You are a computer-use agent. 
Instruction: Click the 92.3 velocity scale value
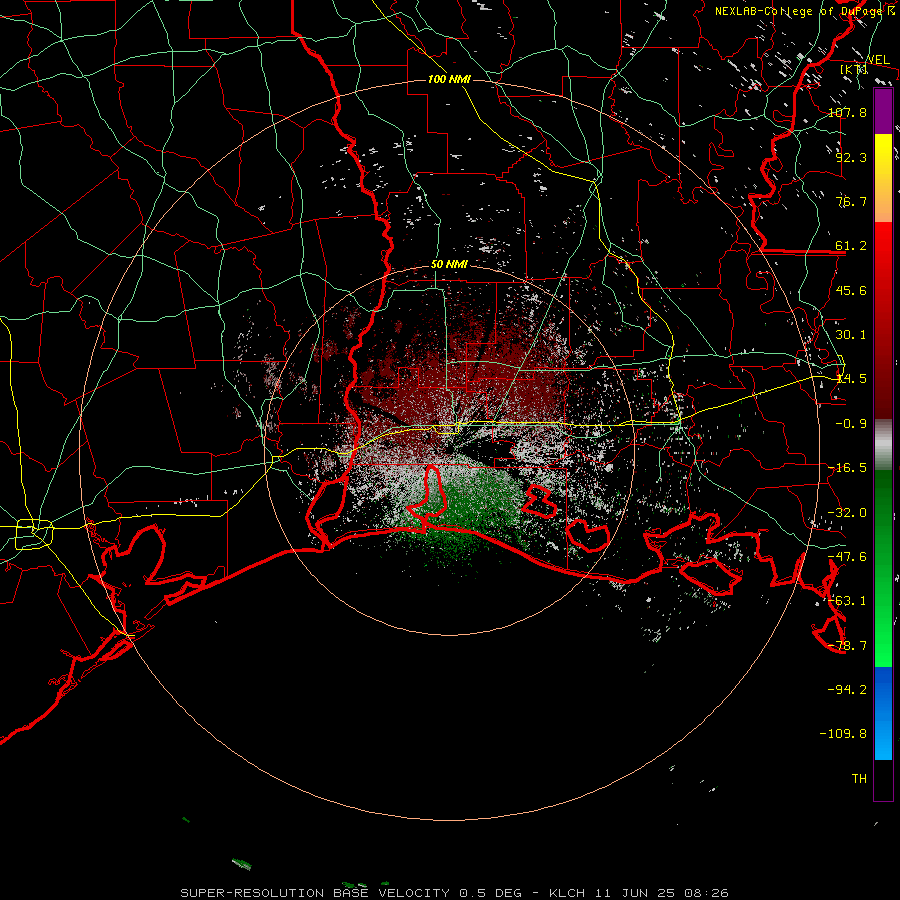[x=851, y=157]
